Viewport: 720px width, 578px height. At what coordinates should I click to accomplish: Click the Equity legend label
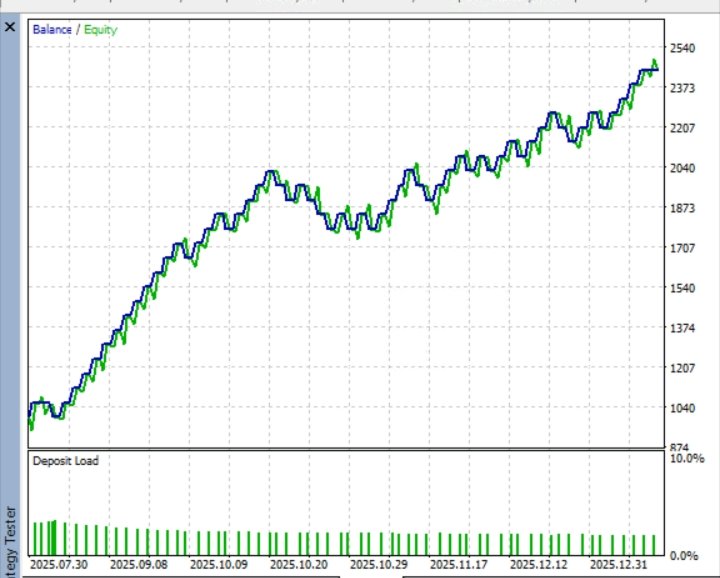[x=101, y=30]
